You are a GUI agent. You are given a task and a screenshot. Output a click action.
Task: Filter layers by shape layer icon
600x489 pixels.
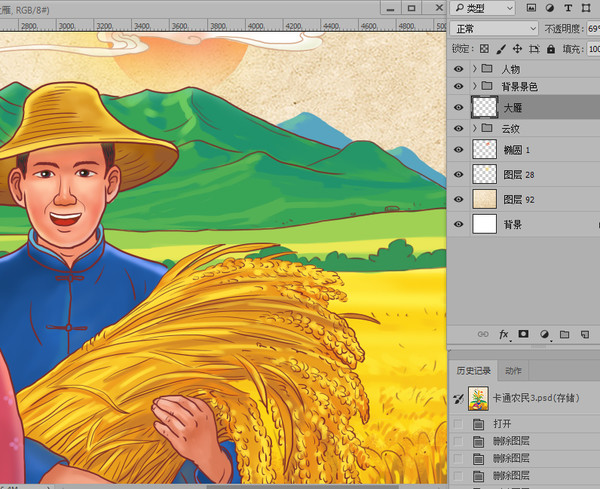586,8
